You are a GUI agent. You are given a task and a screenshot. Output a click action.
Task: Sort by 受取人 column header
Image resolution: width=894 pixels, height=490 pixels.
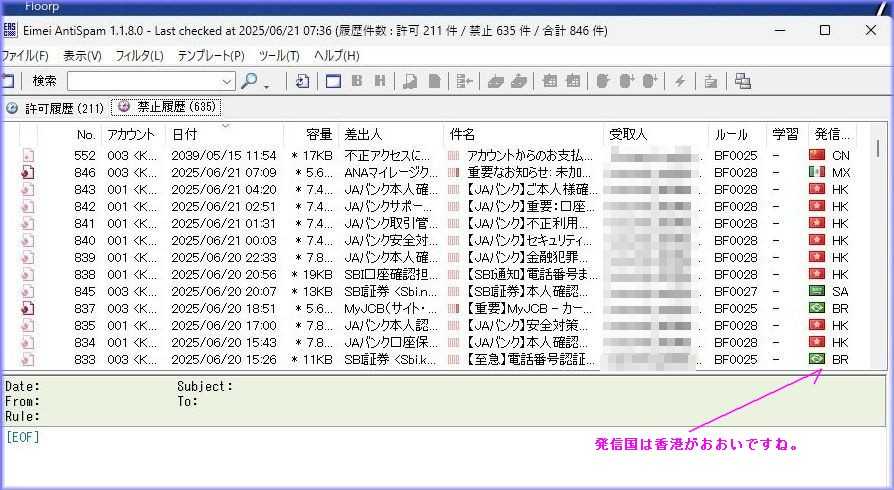click(x=656, y=135)
